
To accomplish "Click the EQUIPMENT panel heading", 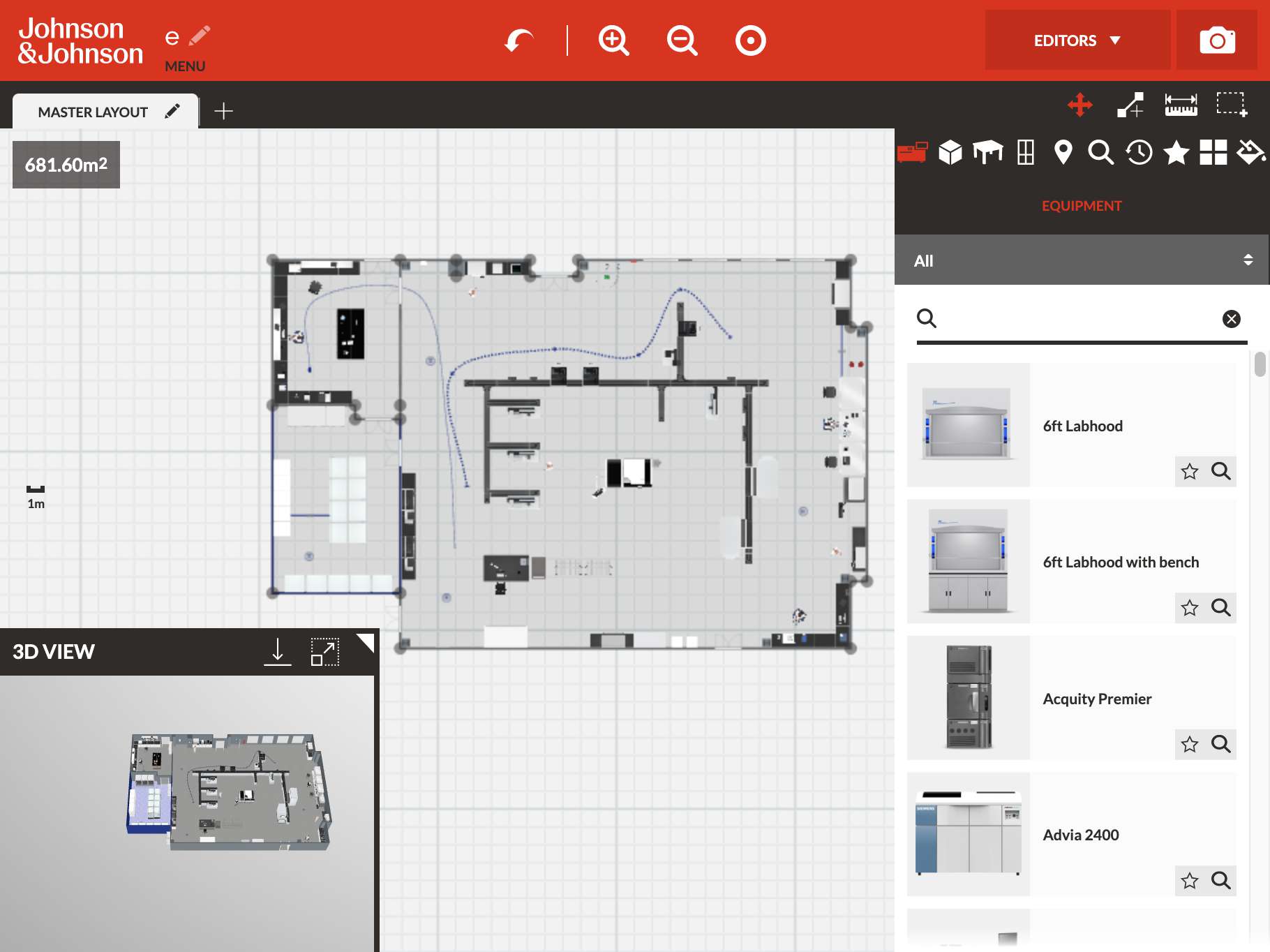I will 1082,206.
